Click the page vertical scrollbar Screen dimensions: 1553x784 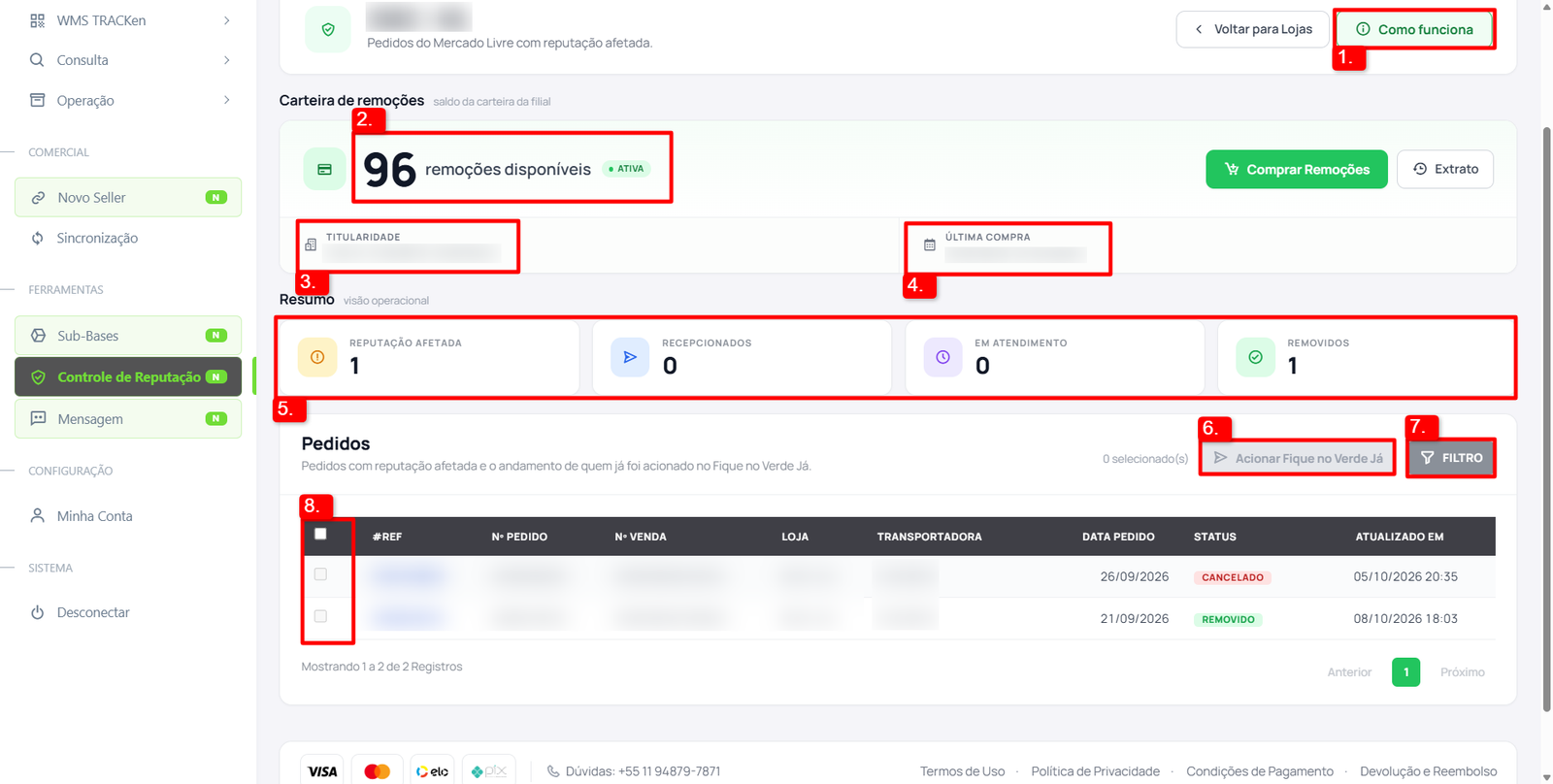1546,417
